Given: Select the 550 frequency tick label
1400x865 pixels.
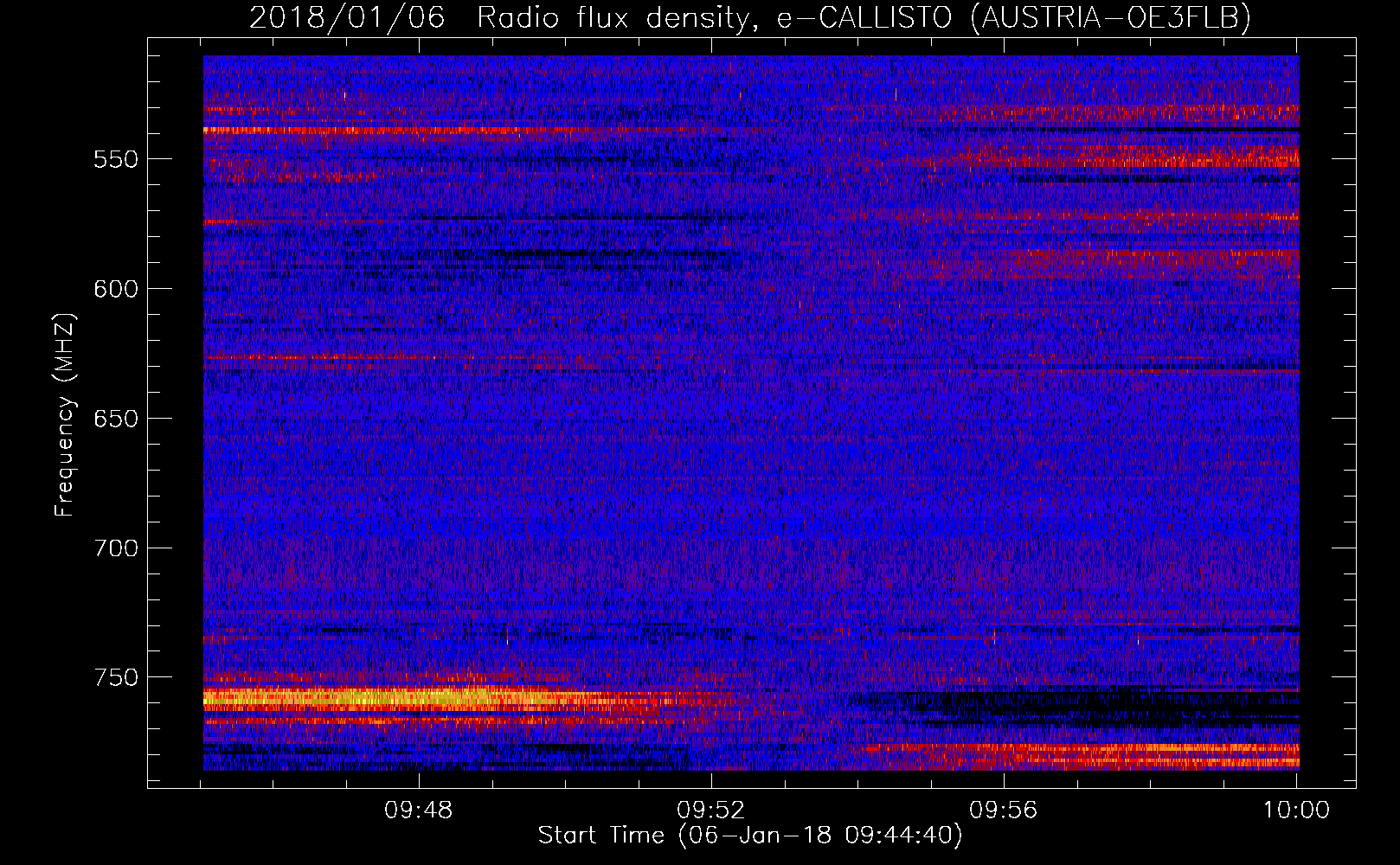Looking at the screenshot, I should click(116, 160).
